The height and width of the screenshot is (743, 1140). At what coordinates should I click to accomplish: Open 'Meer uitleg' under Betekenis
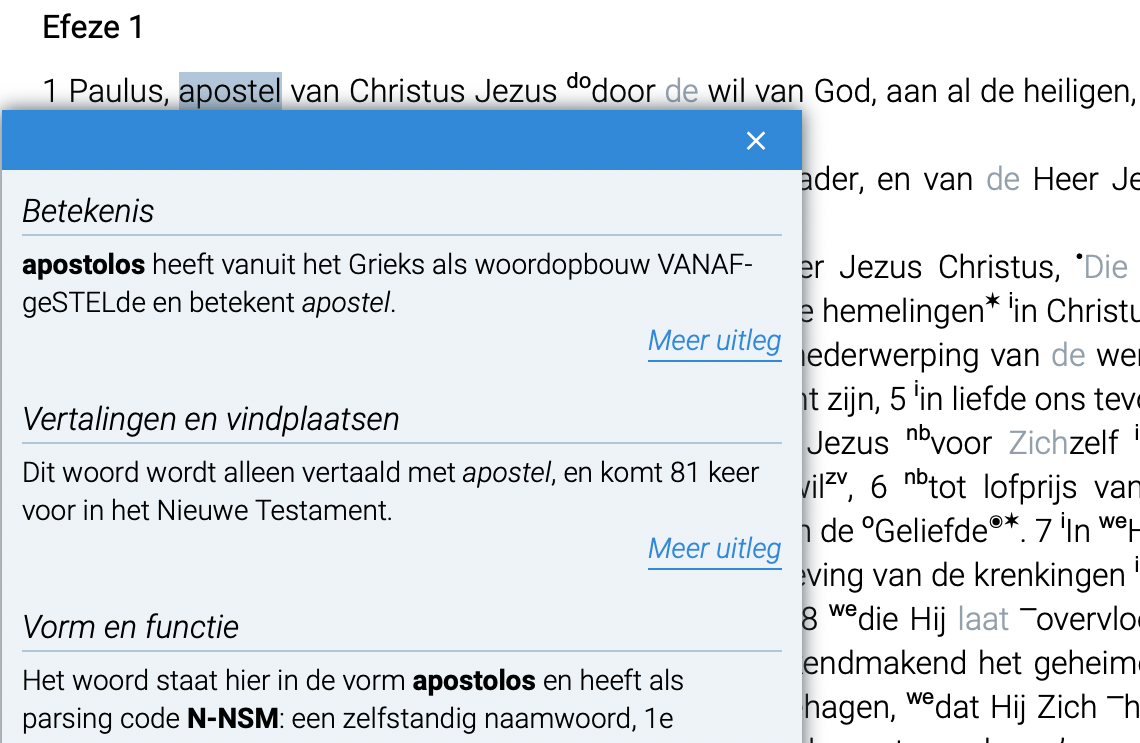[714, 341]
